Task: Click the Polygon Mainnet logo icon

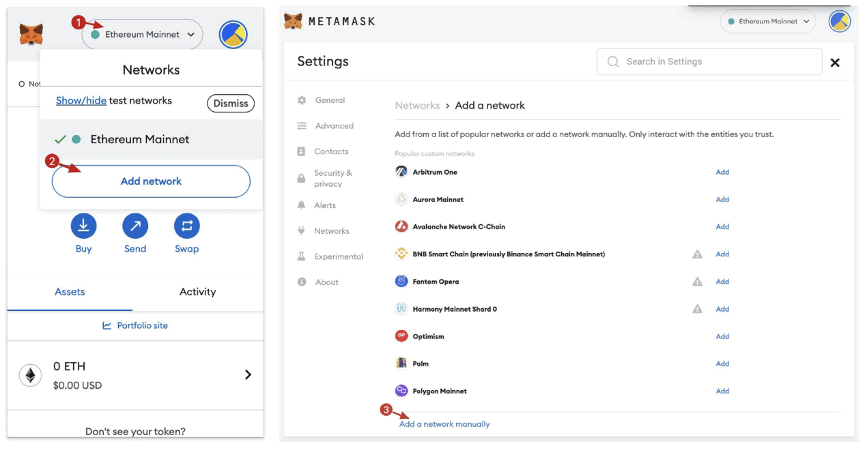Action: (402, 390)
